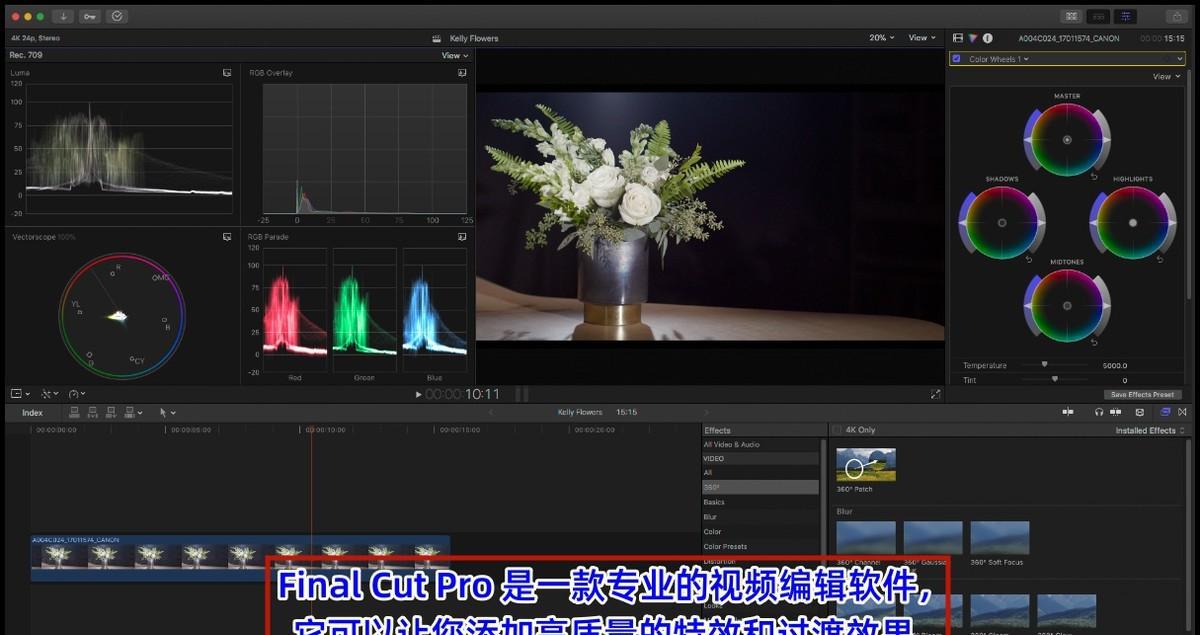The image size is (1200, 635).
Task: Disable the Color Wheels 1 effect checkbox
Action: 956,59
